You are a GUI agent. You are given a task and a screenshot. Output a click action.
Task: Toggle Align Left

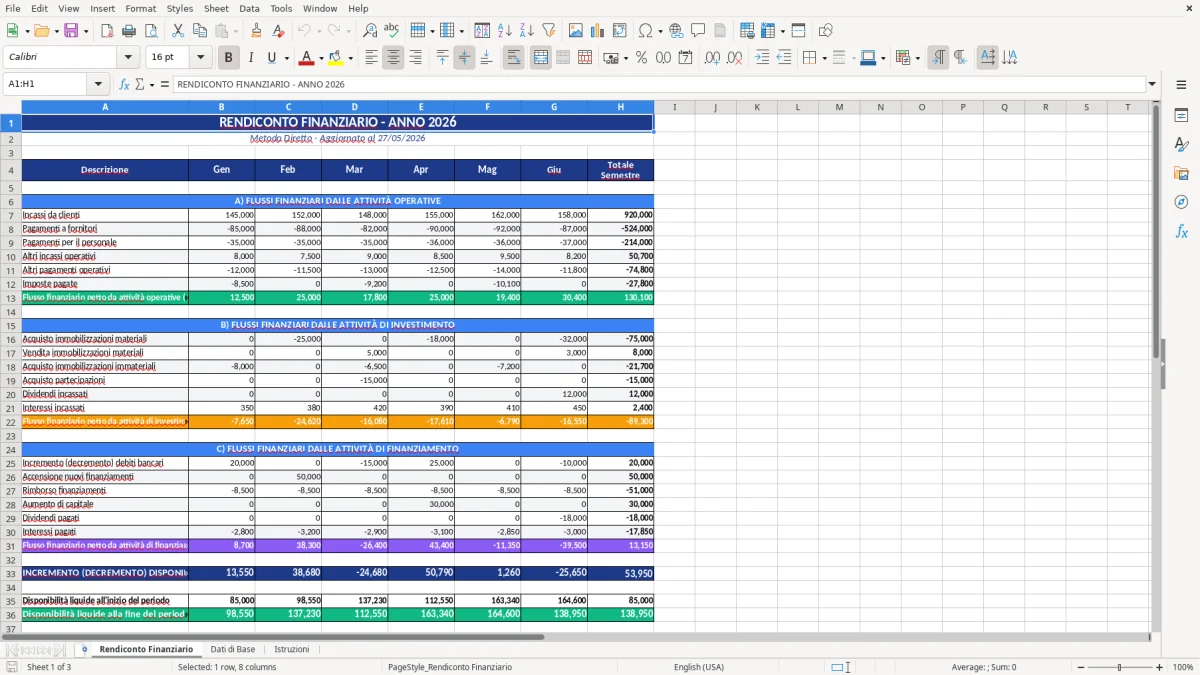pos(371,58)
